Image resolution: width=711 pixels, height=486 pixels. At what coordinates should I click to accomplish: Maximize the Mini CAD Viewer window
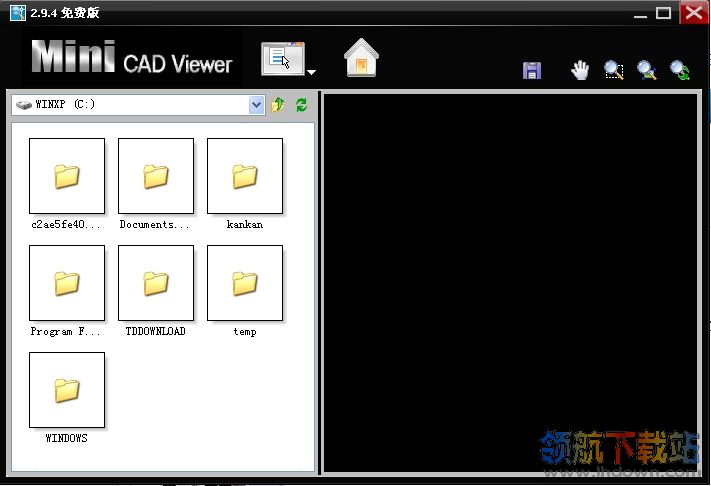[663, 13]
